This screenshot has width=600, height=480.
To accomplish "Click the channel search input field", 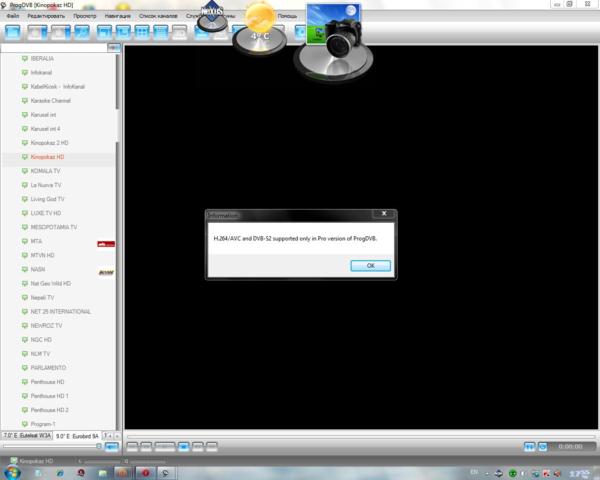I will pyautogui.click(x=54, y=48).
